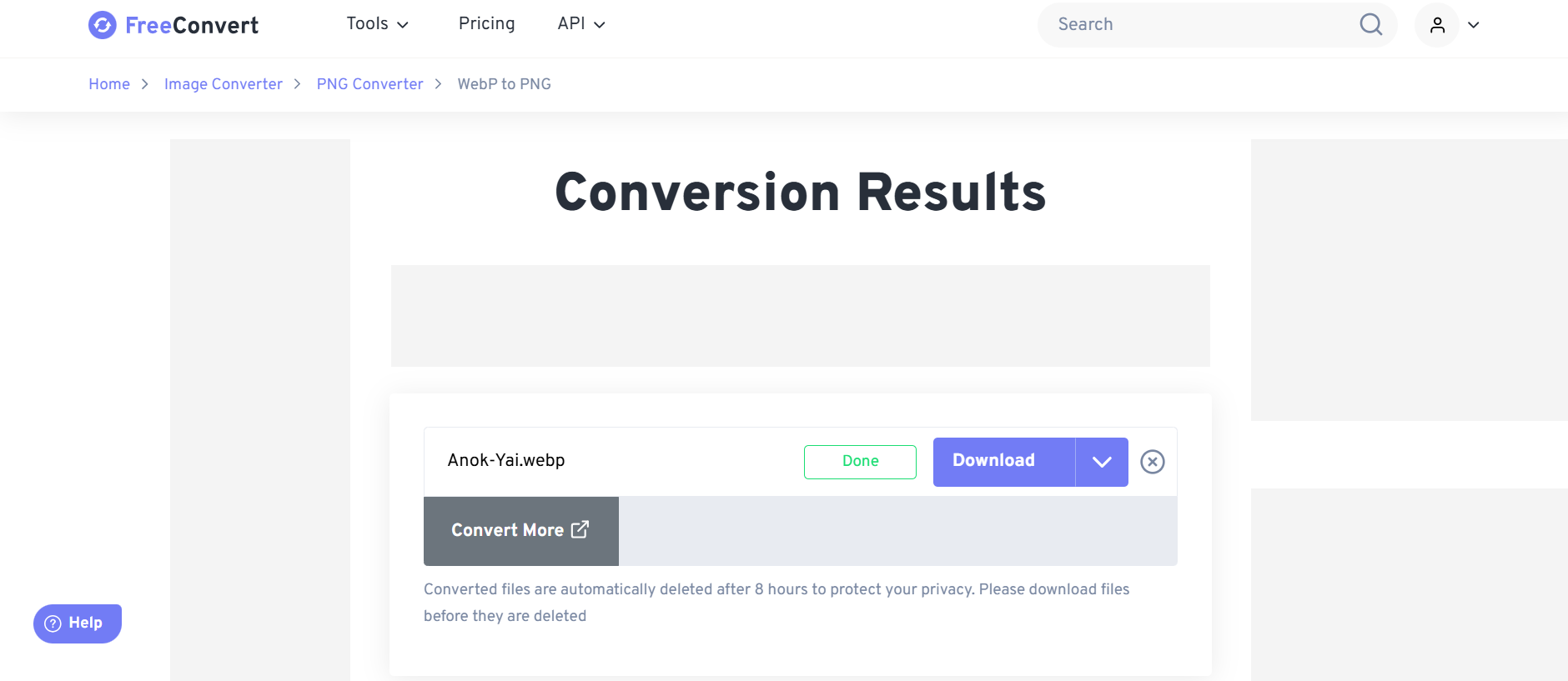Open the Tools dropdown menu

click(x=377, y=24)
